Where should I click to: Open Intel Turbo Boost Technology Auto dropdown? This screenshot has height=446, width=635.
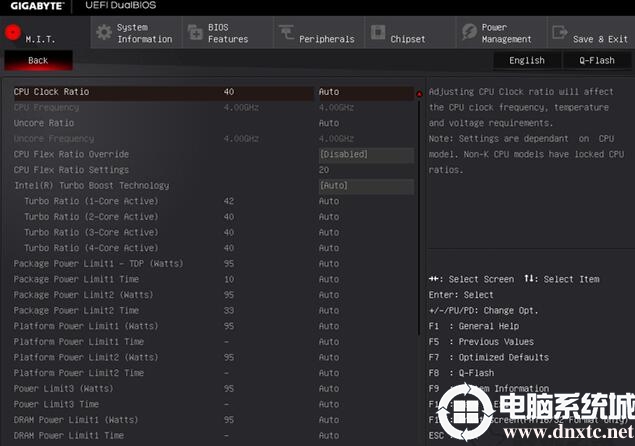(x=366, y=186)
